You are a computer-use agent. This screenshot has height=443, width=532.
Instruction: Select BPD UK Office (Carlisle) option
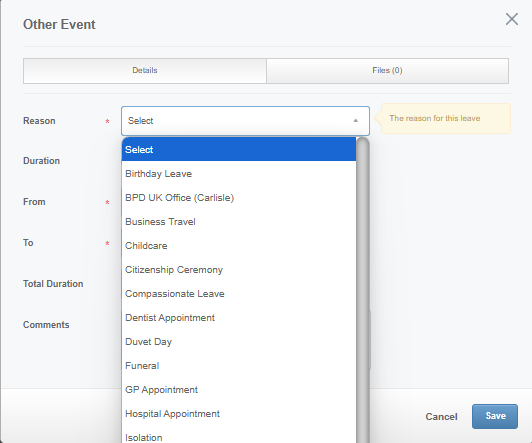pyautogui.click(x=239, y=198)
